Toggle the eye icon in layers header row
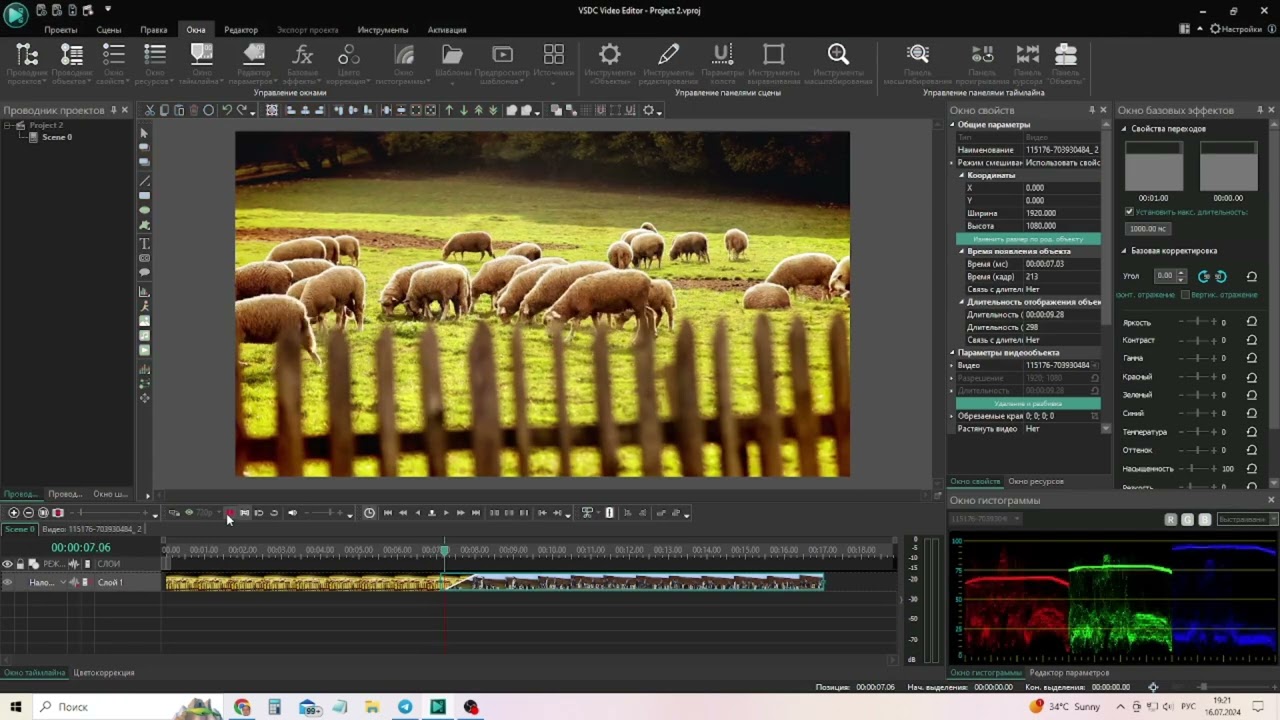Image resolution: width=1280 pixels, height=720 pixels. [7, 564]
